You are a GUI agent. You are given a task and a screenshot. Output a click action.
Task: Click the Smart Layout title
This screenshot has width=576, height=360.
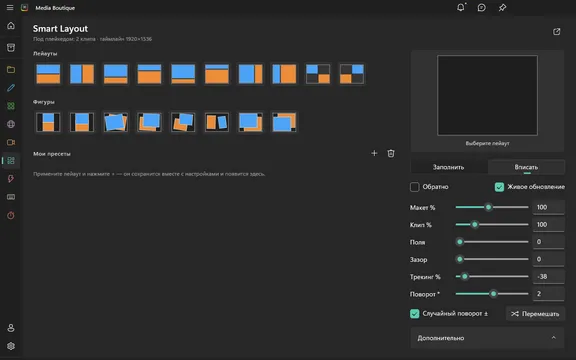60,29
